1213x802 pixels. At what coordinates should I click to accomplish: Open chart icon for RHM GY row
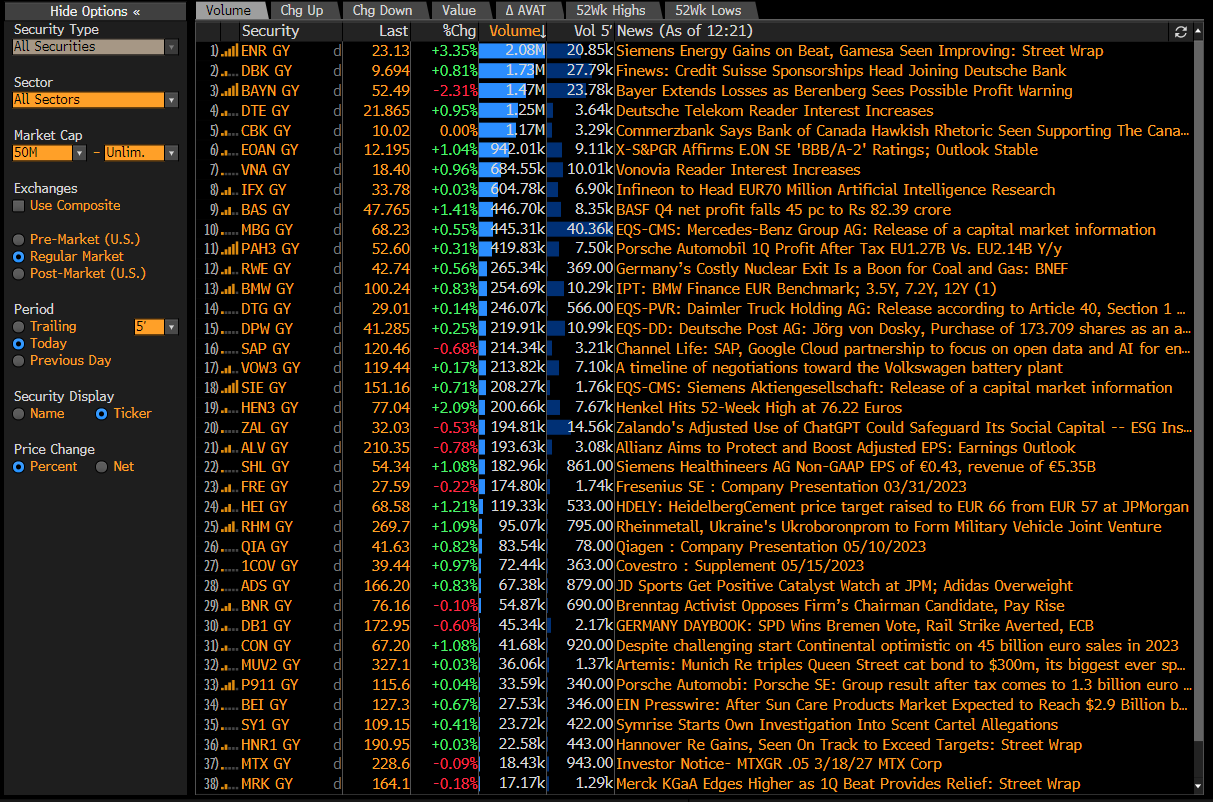click(229, 527)
